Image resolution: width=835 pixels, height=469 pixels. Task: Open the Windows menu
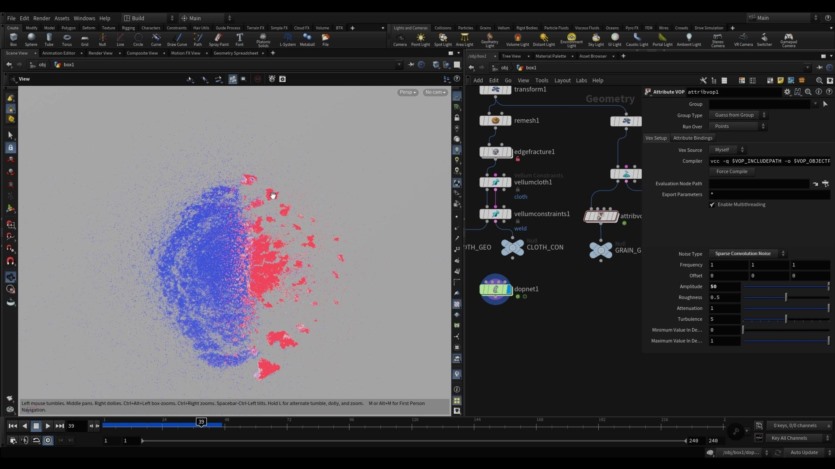84,18
